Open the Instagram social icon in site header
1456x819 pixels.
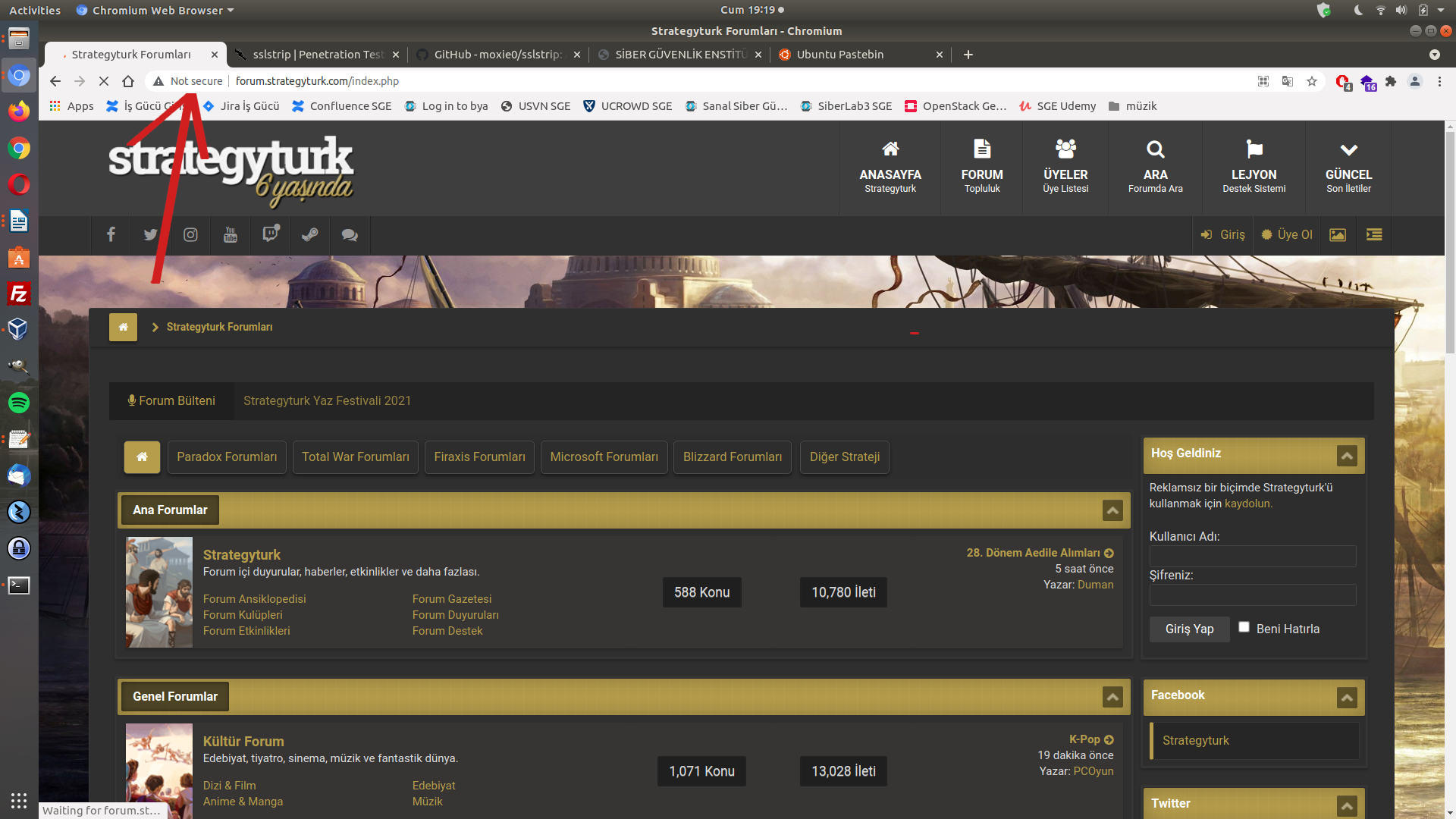[190, 235]
